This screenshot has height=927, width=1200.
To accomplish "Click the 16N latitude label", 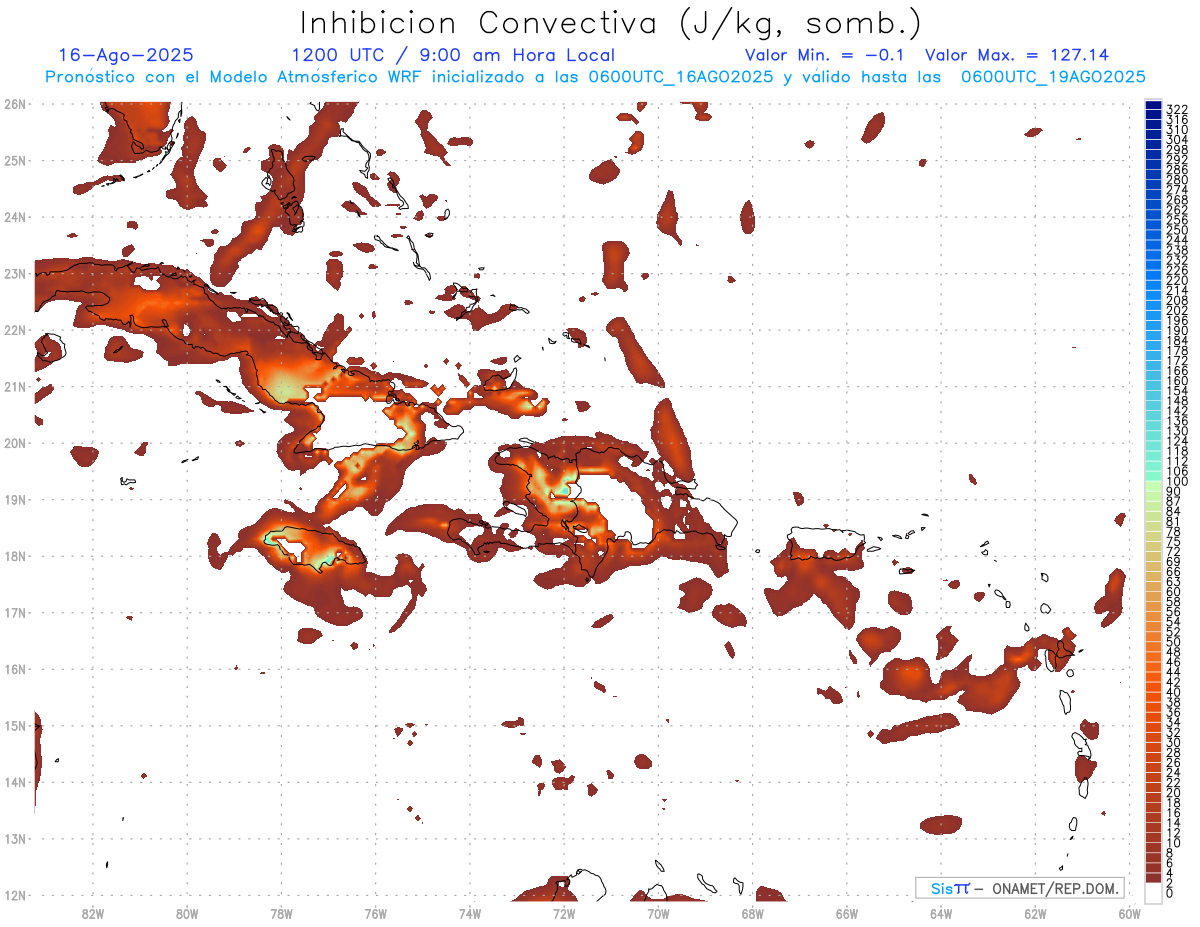I will pyautogui.click(x=15, y=669).
